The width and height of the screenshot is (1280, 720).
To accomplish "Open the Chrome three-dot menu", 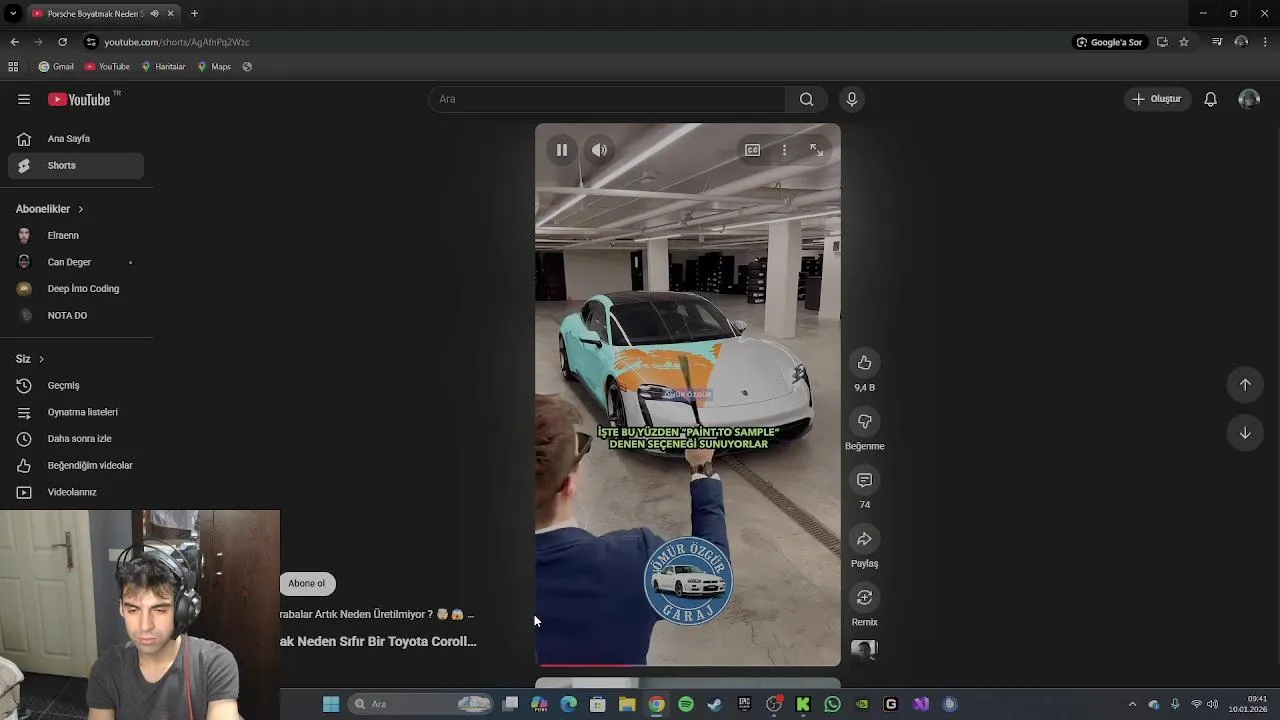I will (1265, 42).
